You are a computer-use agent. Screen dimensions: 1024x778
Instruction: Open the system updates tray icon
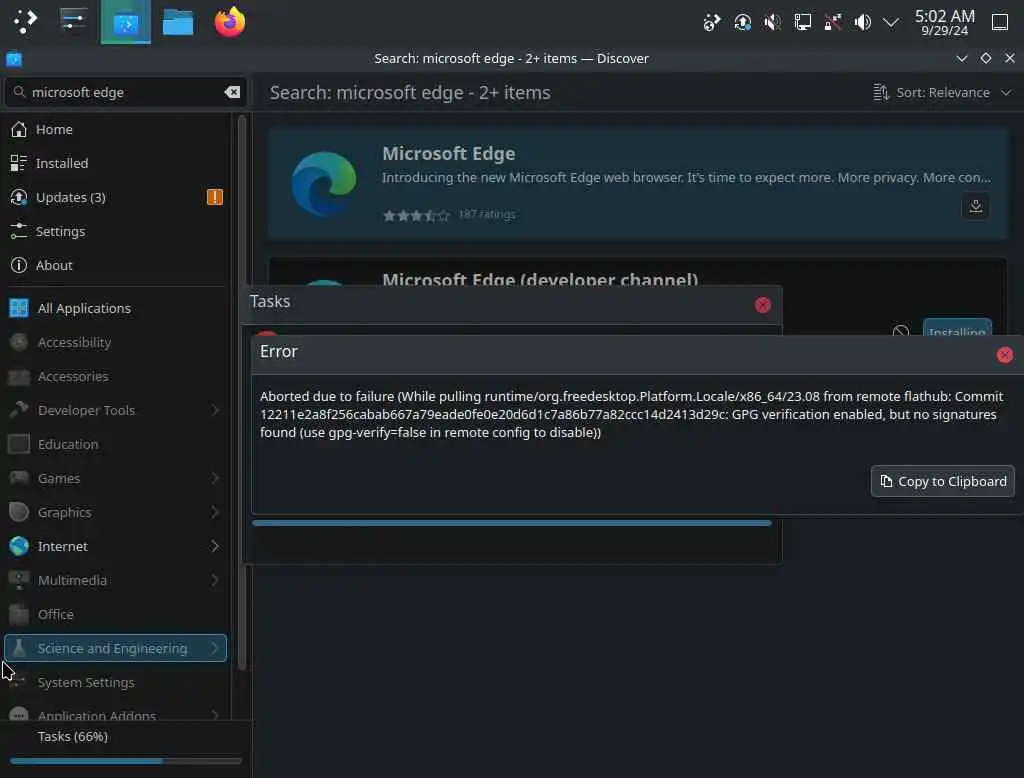click(742, 22)
